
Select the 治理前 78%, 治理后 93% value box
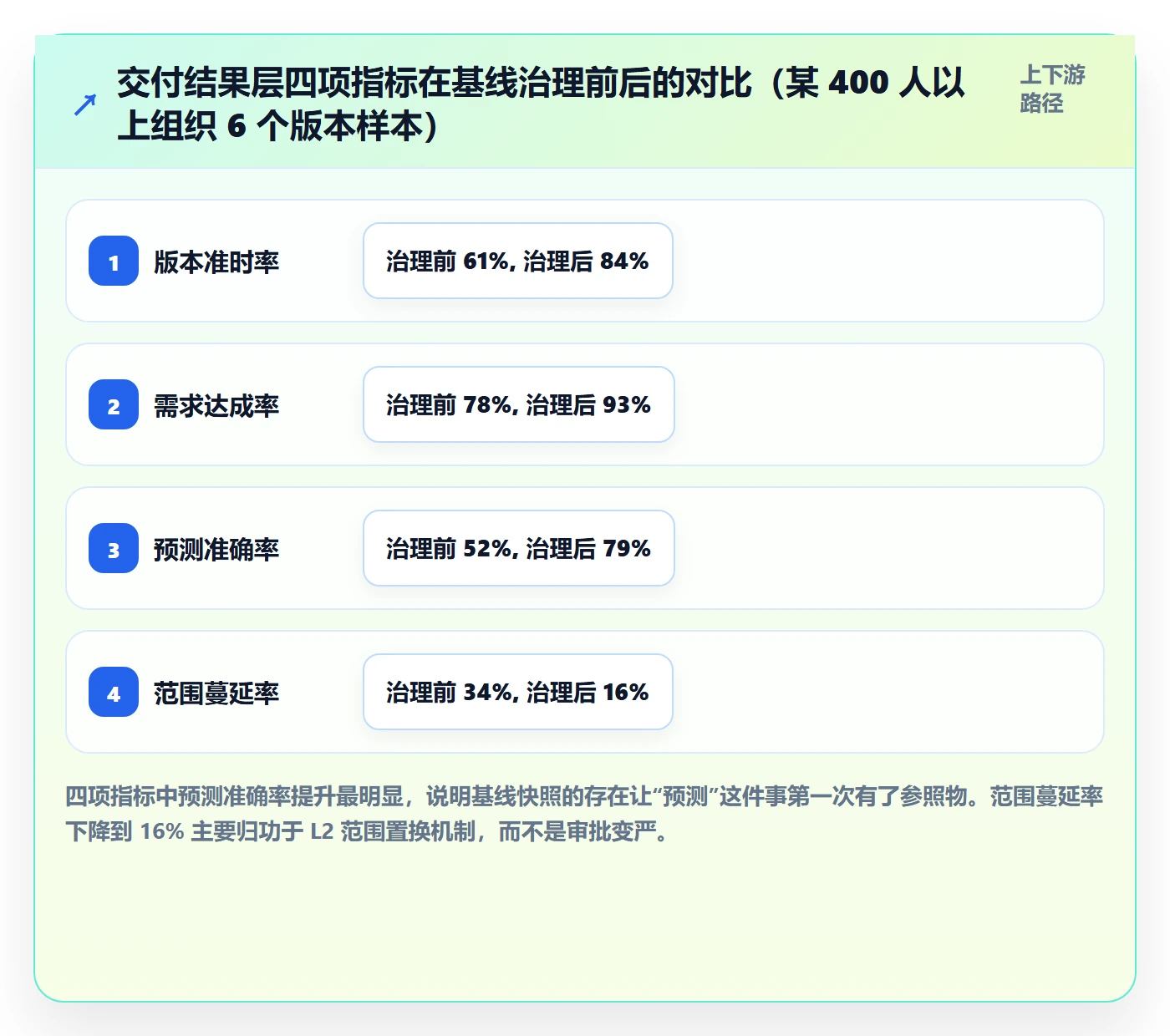519,404
